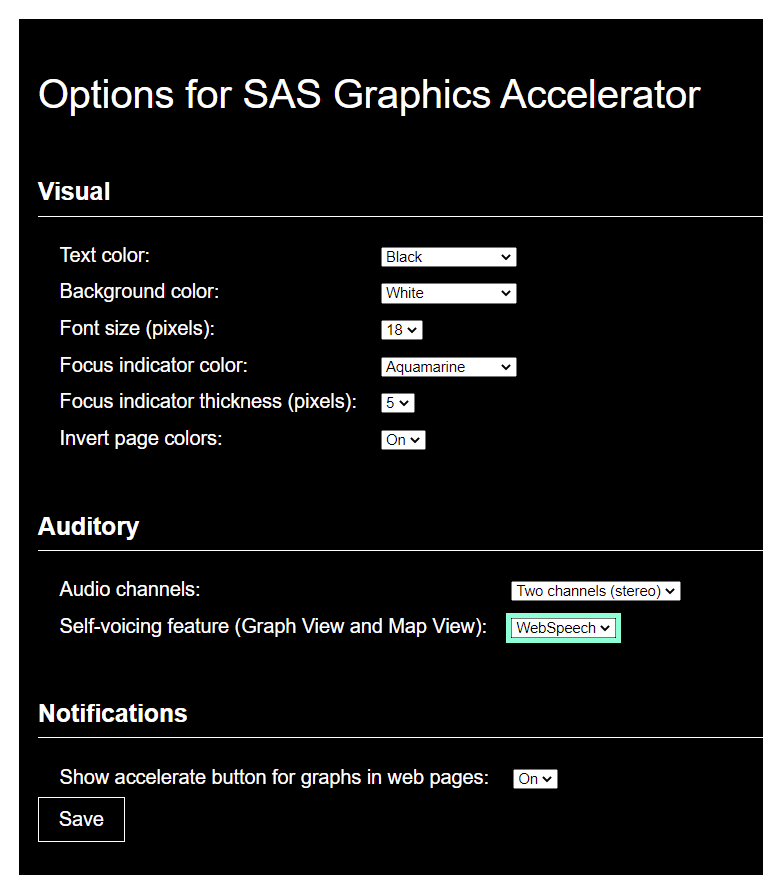Toggle the Invert page colors selector
782x894 pixels.
pos(403,439)
